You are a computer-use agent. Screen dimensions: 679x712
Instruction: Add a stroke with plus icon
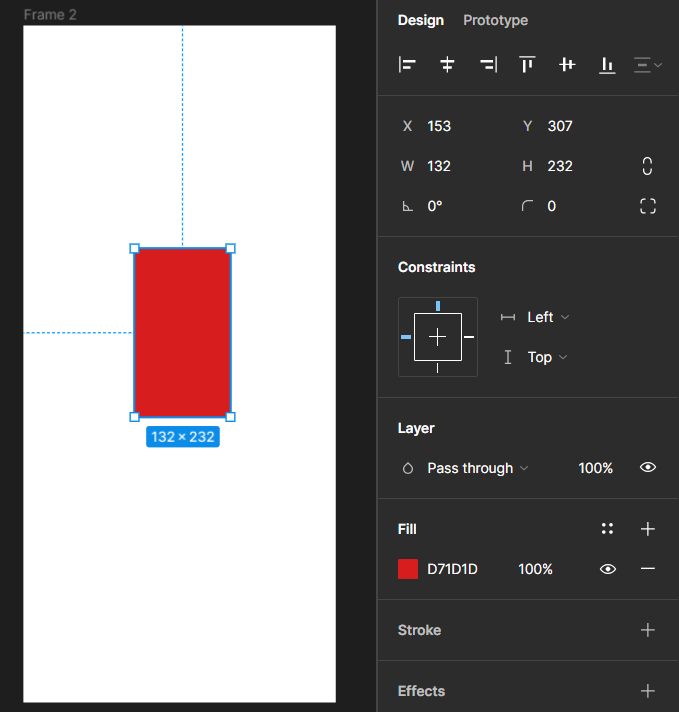pyautogui.click(x=648, y=630)
